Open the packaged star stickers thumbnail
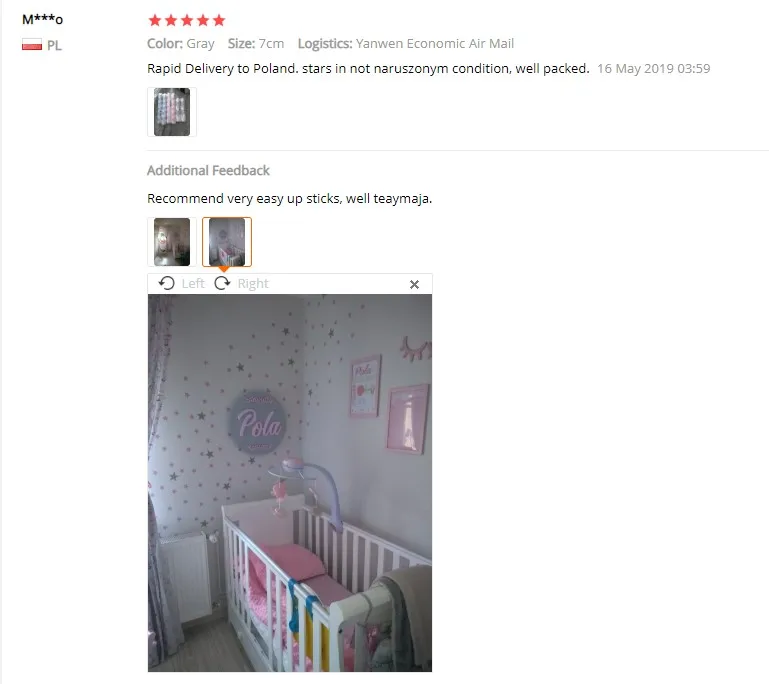Screen dimensions: 769x684 (x=172, y=112)
